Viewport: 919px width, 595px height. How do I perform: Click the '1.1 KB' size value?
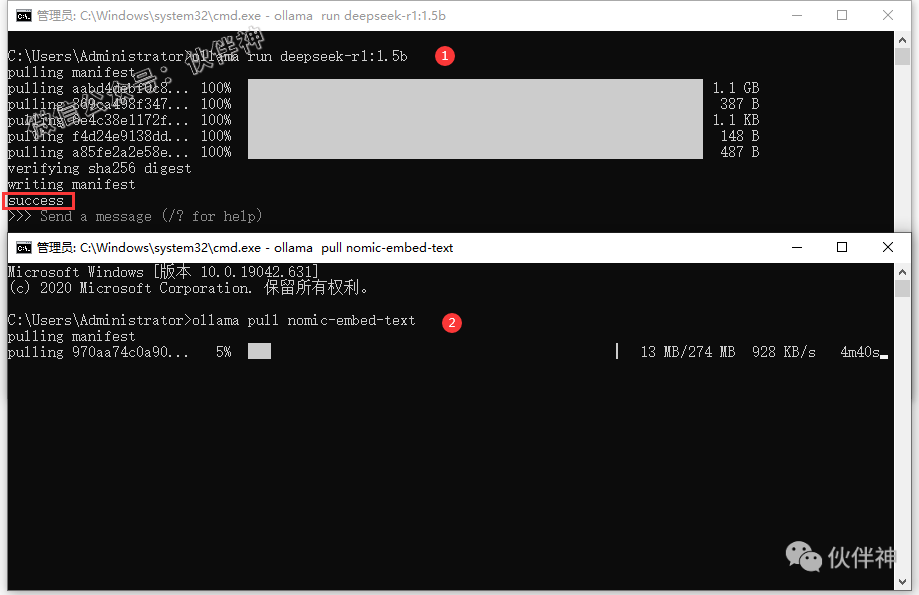point(736,120)
